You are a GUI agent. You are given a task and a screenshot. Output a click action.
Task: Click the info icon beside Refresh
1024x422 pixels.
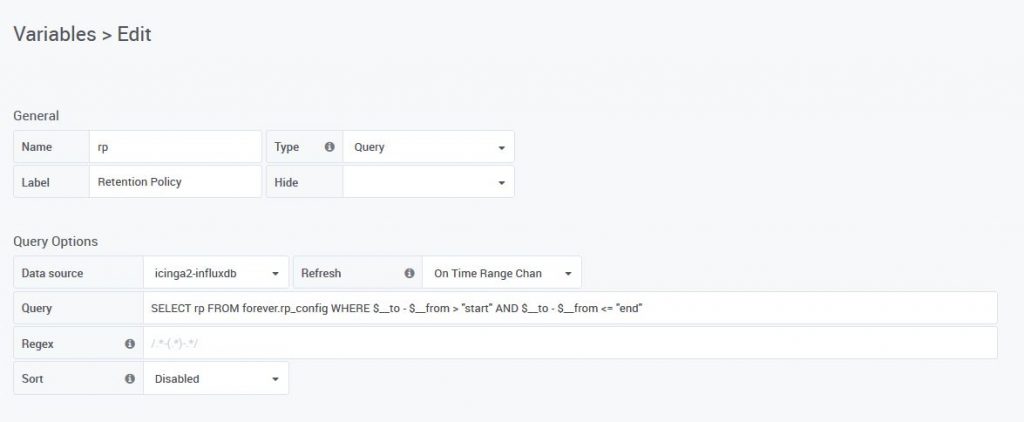click(409, 273)
